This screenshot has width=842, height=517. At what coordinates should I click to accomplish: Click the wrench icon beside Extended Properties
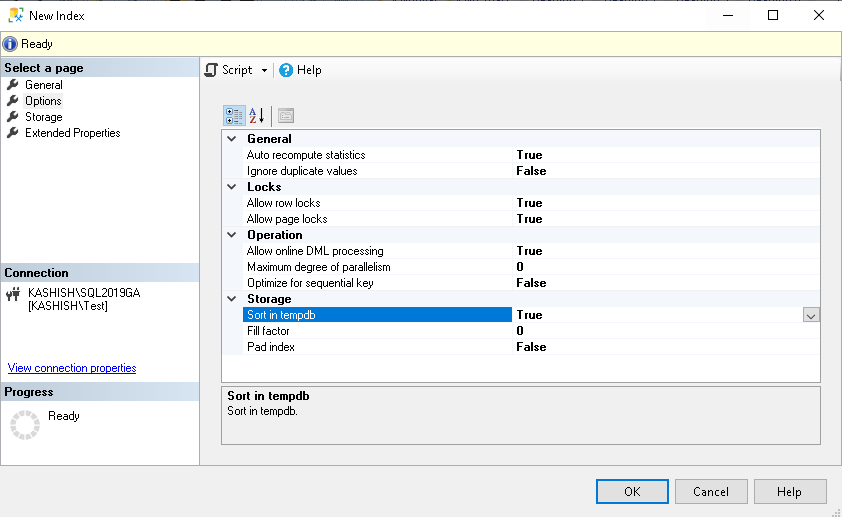13,133
